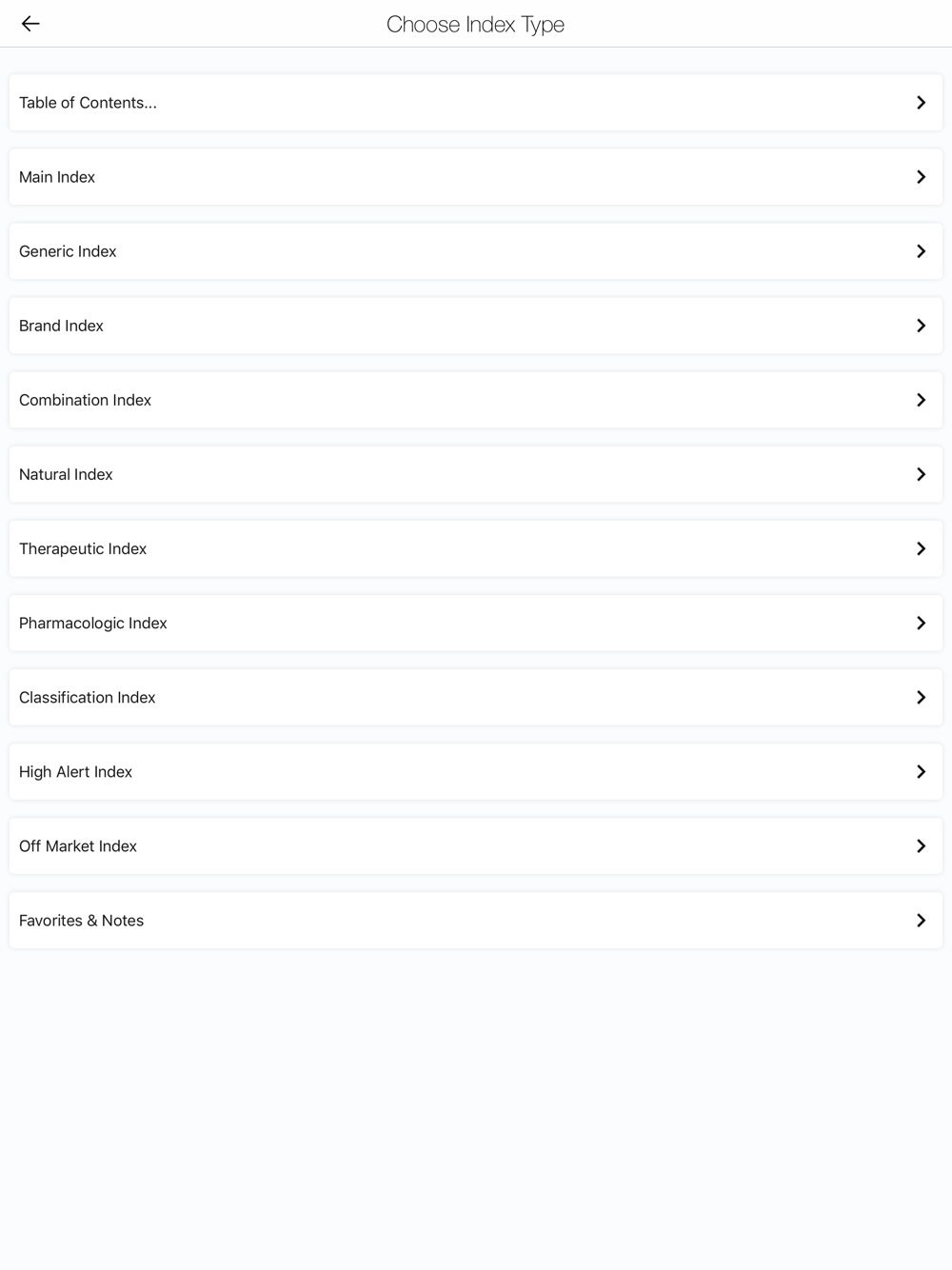Open Table of Contents entry
The height and width of the screenshot is (1270, 952).
[x=475, y=103]
